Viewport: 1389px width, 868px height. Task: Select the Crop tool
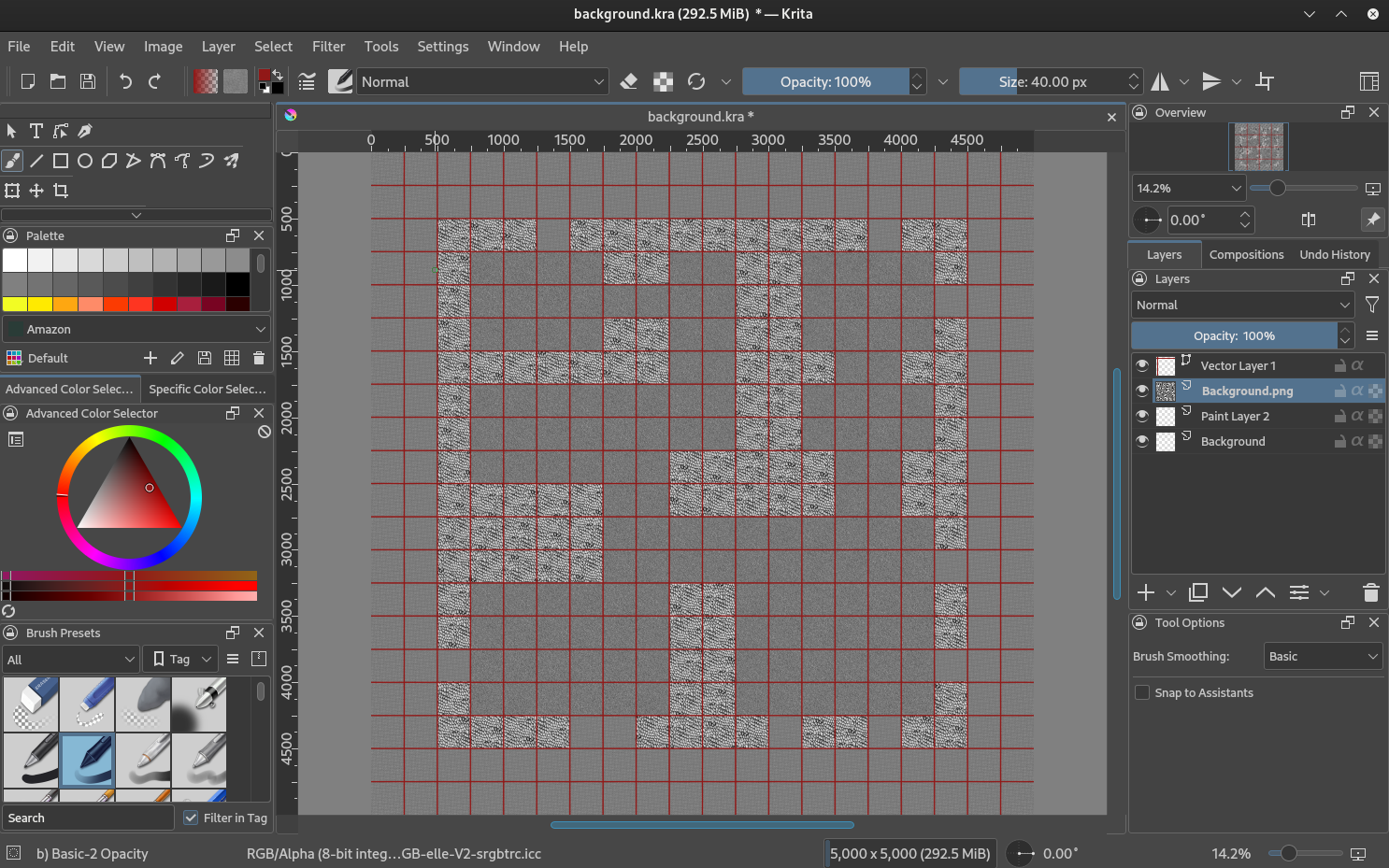pos(61,191)
